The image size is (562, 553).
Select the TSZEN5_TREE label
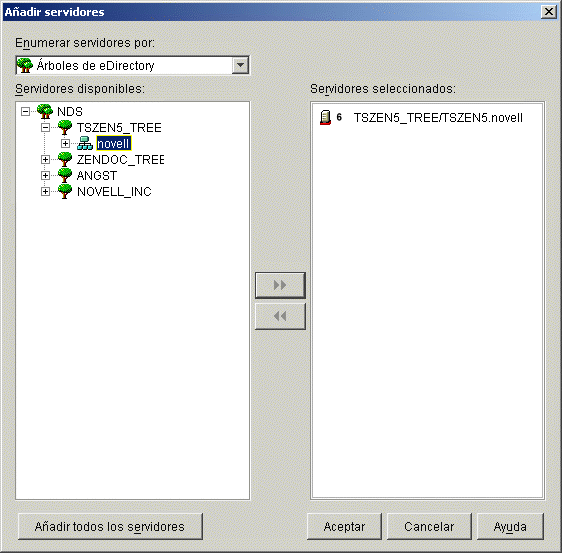(x=119, y=128)
